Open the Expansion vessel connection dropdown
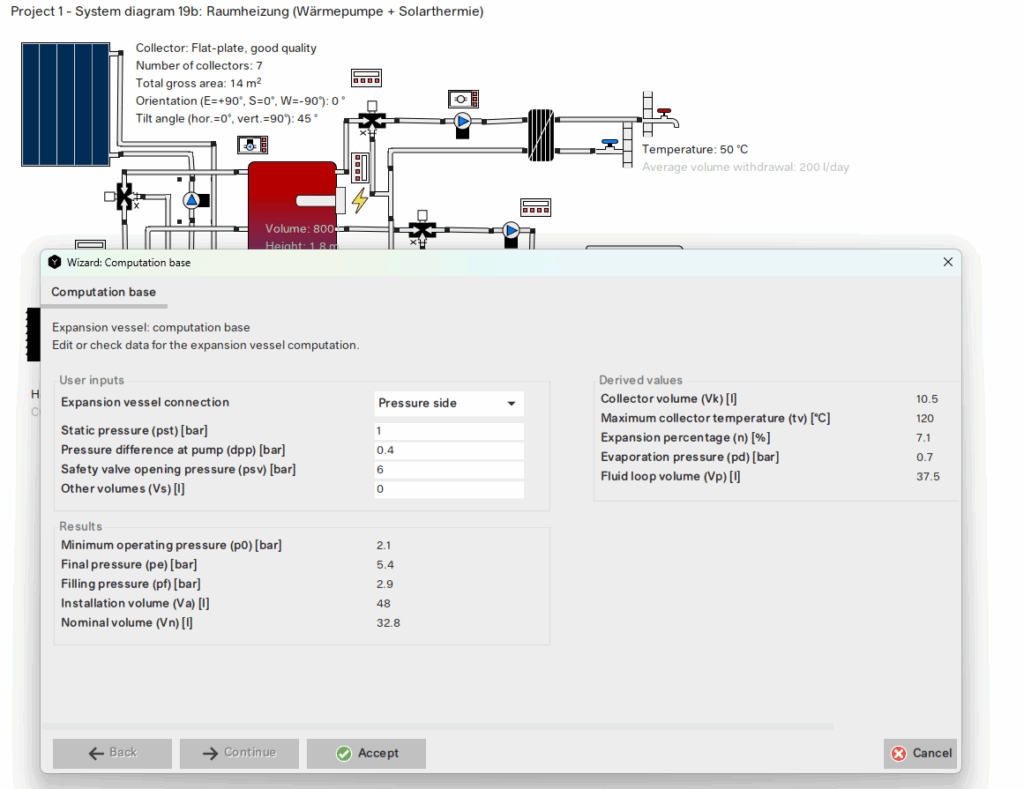Screen dimensions: 1024x789 click(x=448, y=403)
